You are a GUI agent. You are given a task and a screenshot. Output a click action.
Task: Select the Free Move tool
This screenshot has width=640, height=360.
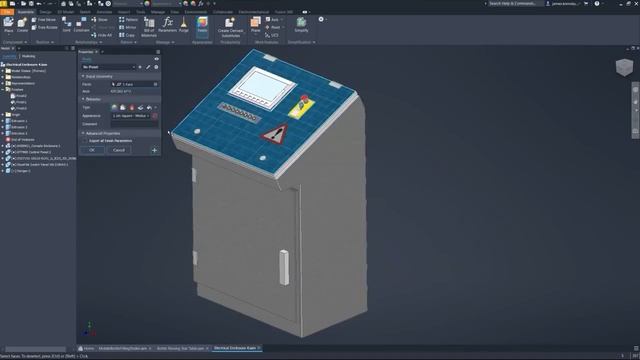point(44,20)
